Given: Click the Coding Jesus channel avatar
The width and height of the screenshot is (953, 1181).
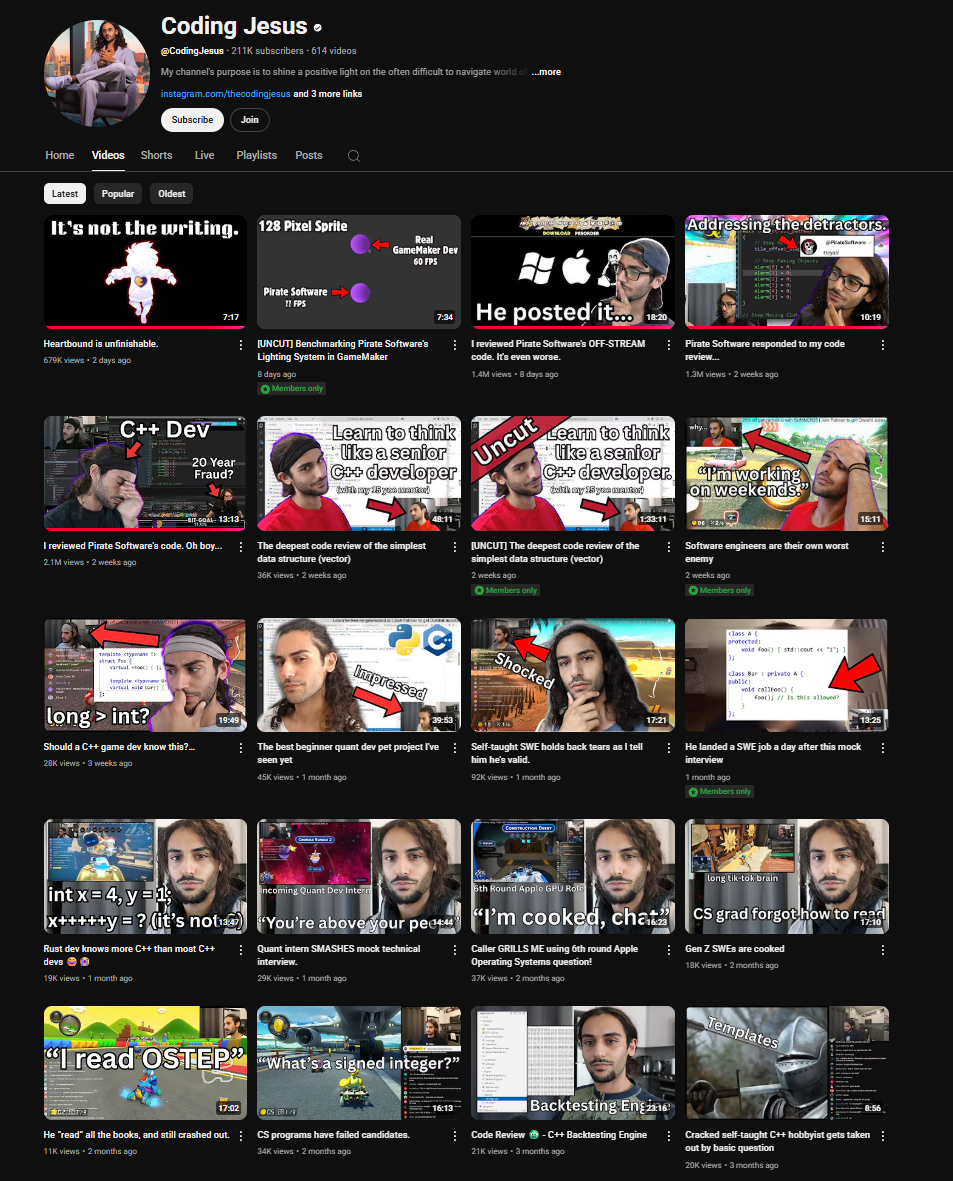Looking at the screenshot, I should click(x=96, y=73).
